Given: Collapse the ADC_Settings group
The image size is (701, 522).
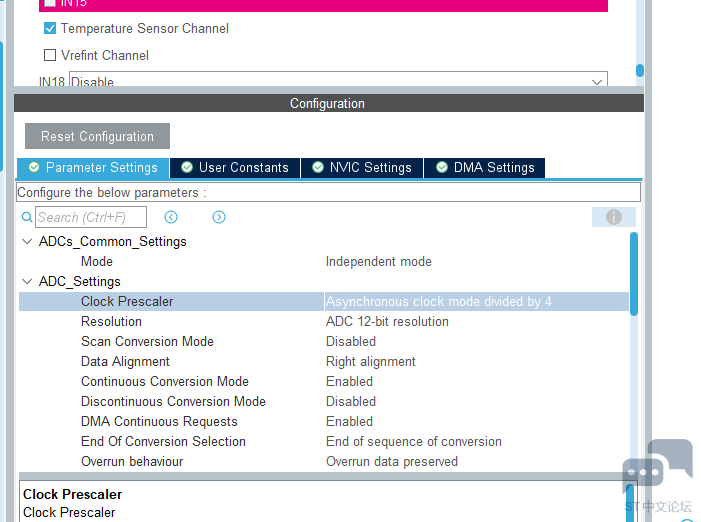Looking at the screenshot, I should pos(27,282).
